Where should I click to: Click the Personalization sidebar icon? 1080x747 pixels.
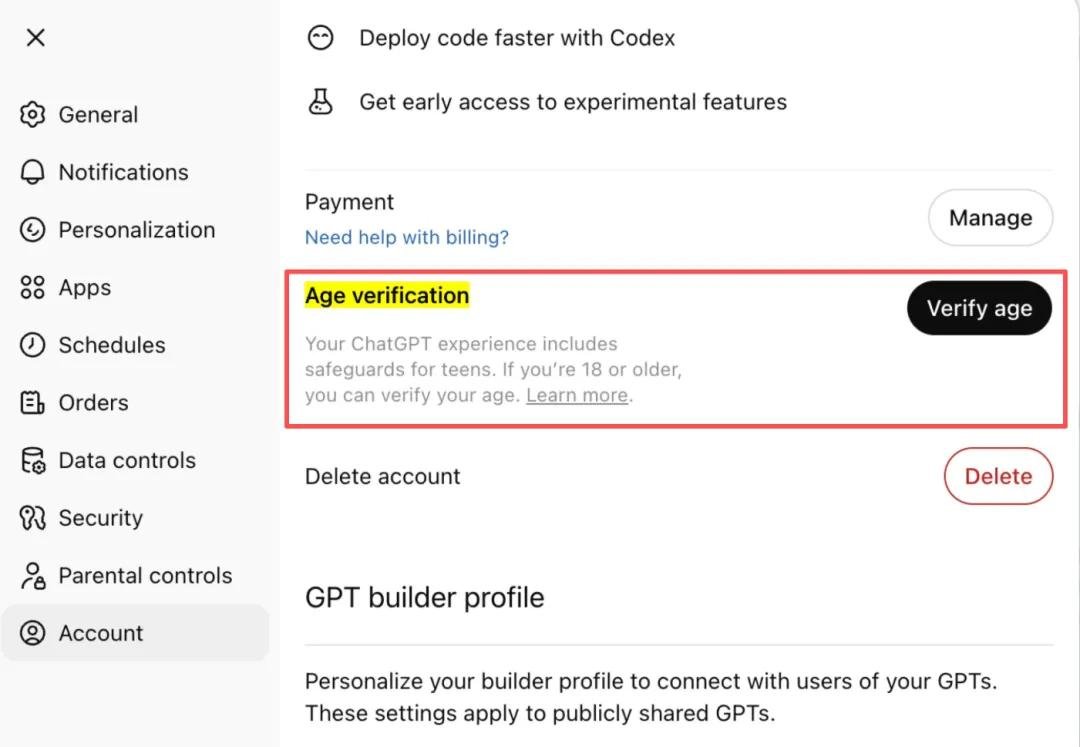click(x=33, y=230)
